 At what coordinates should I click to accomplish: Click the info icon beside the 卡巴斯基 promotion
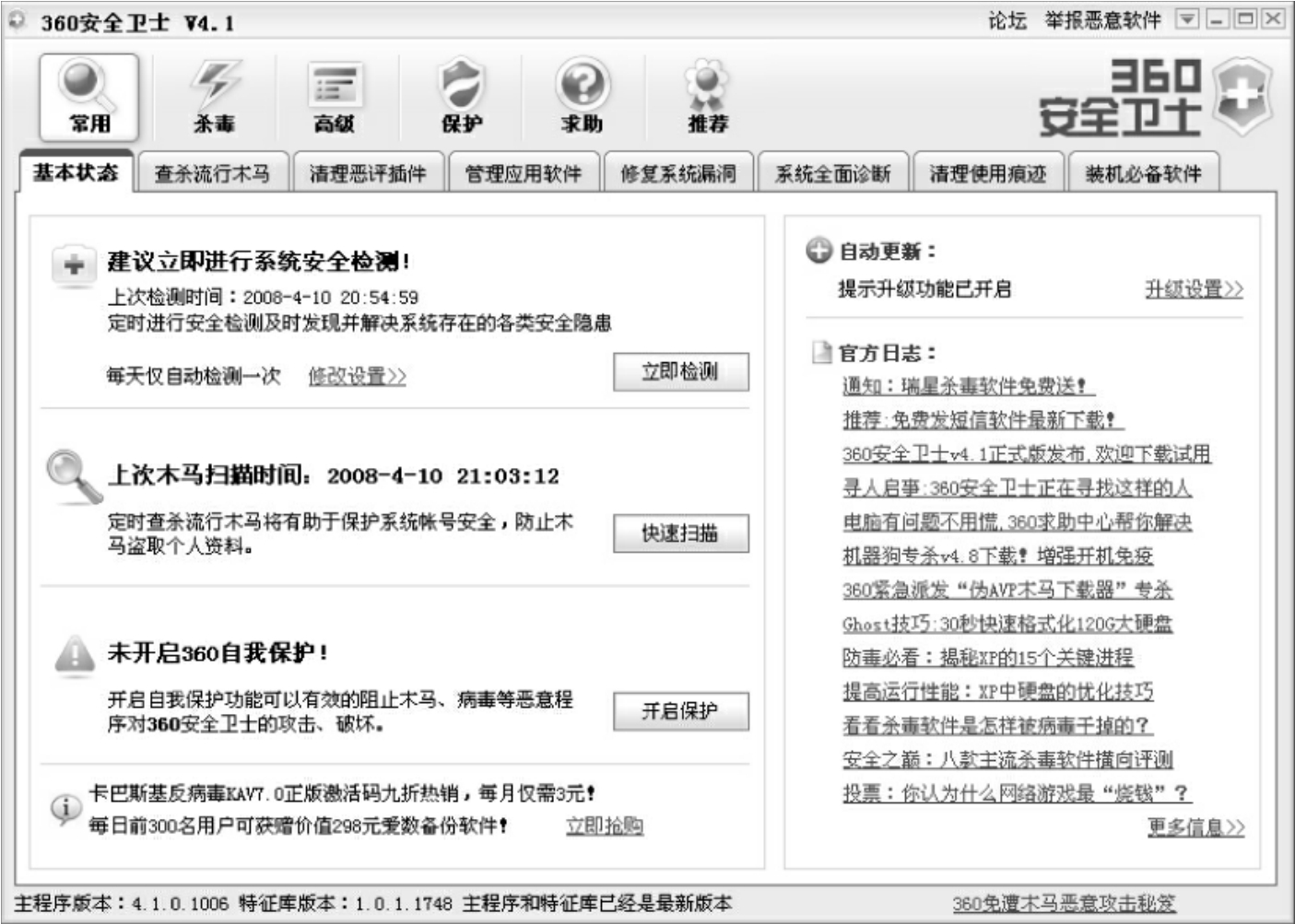65,808
